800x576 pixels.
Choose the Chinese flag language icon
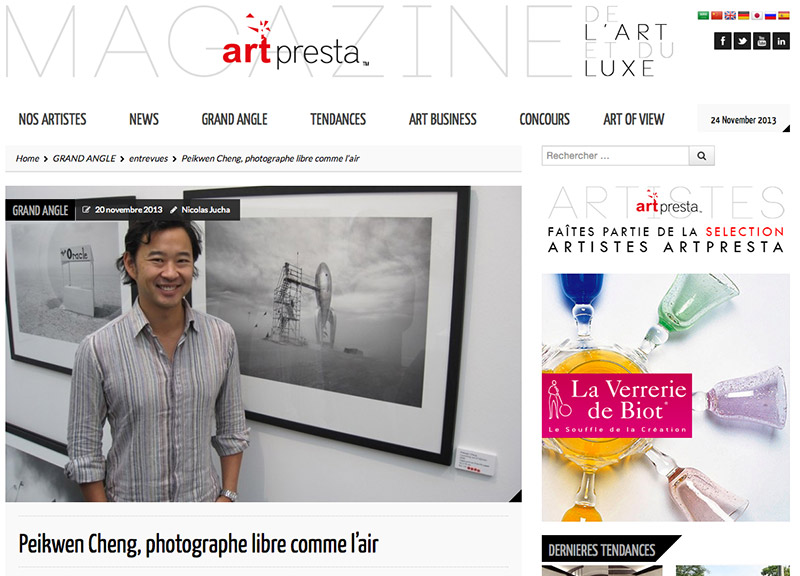[717, 15]
